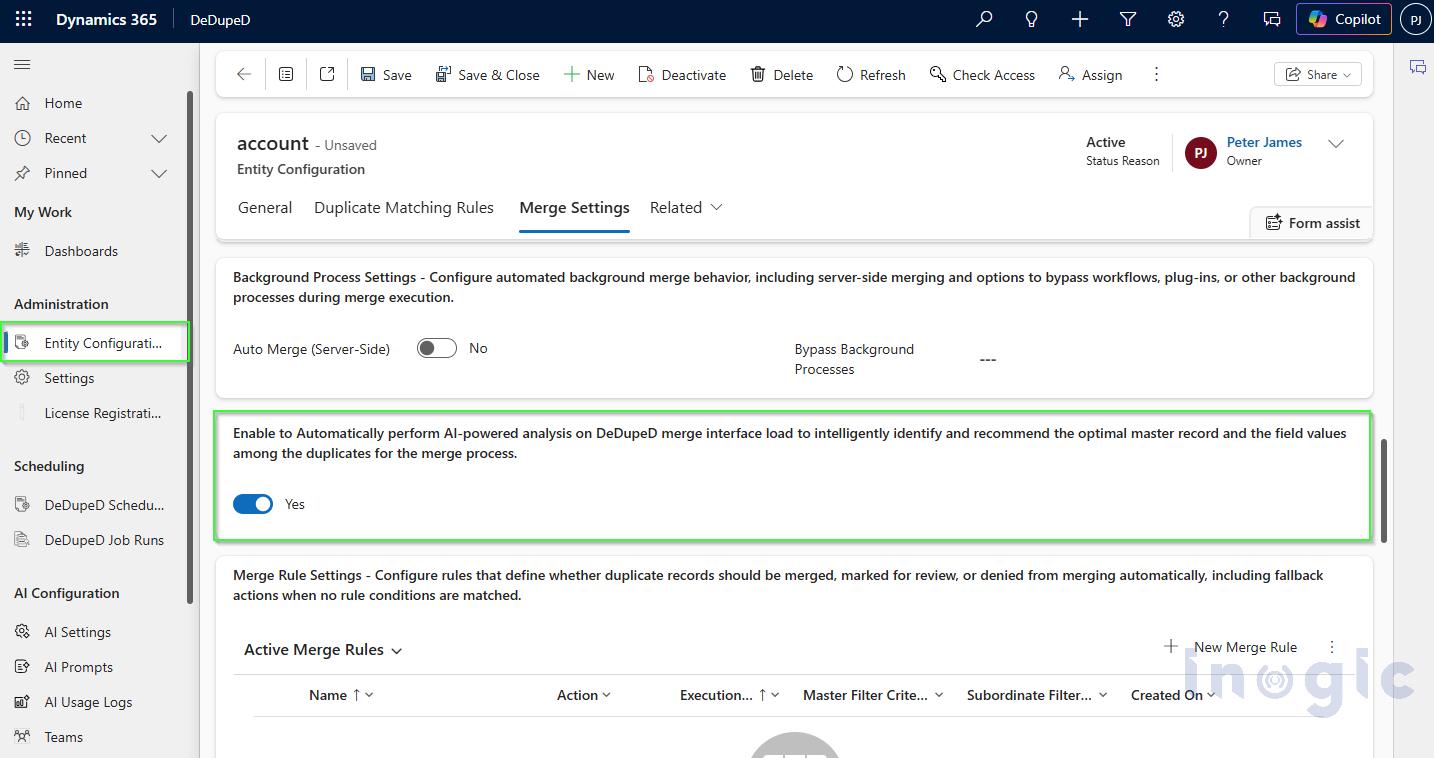Open the lightbulb assistant icon

click(1032, 19)
